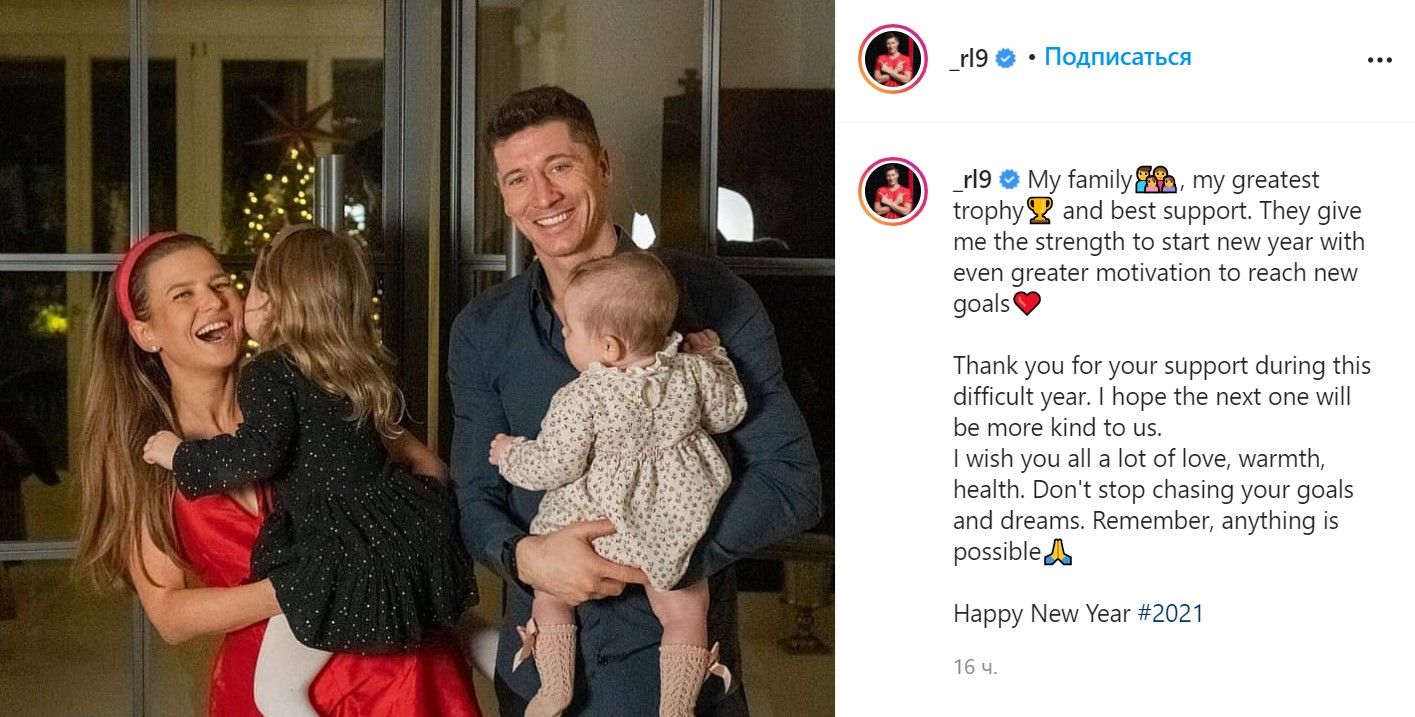Open the #2021 hashtag

pyautogui.click(x=1171, y=613)
